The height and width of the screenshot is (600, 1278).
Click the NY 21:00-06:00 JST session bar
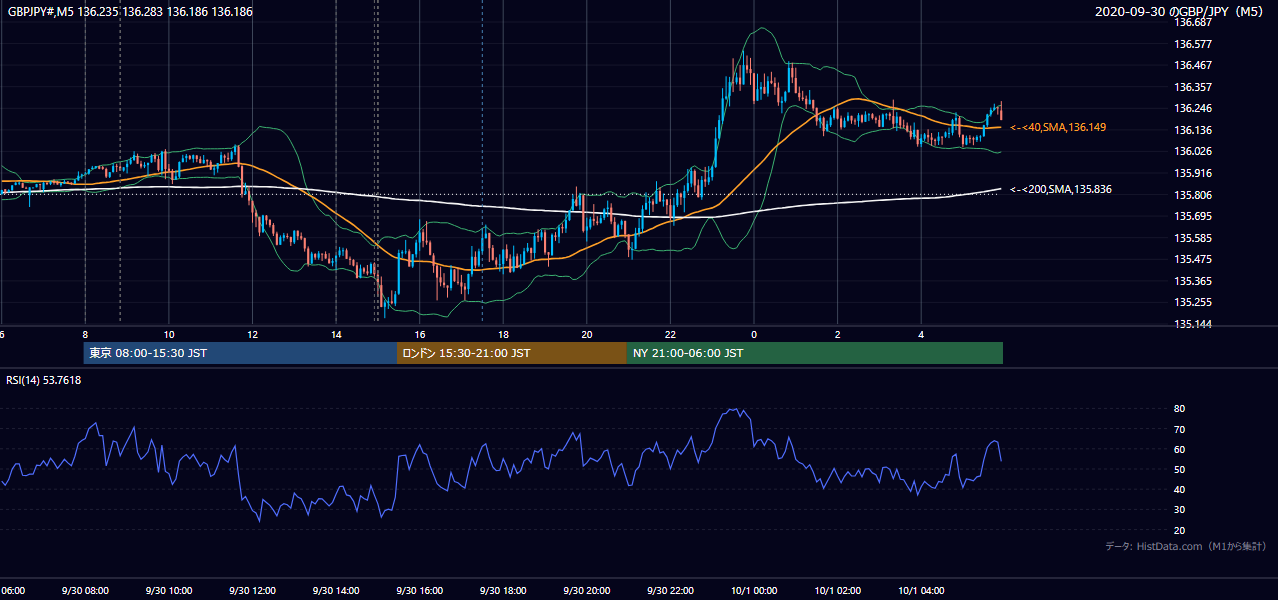pos(815,353)
